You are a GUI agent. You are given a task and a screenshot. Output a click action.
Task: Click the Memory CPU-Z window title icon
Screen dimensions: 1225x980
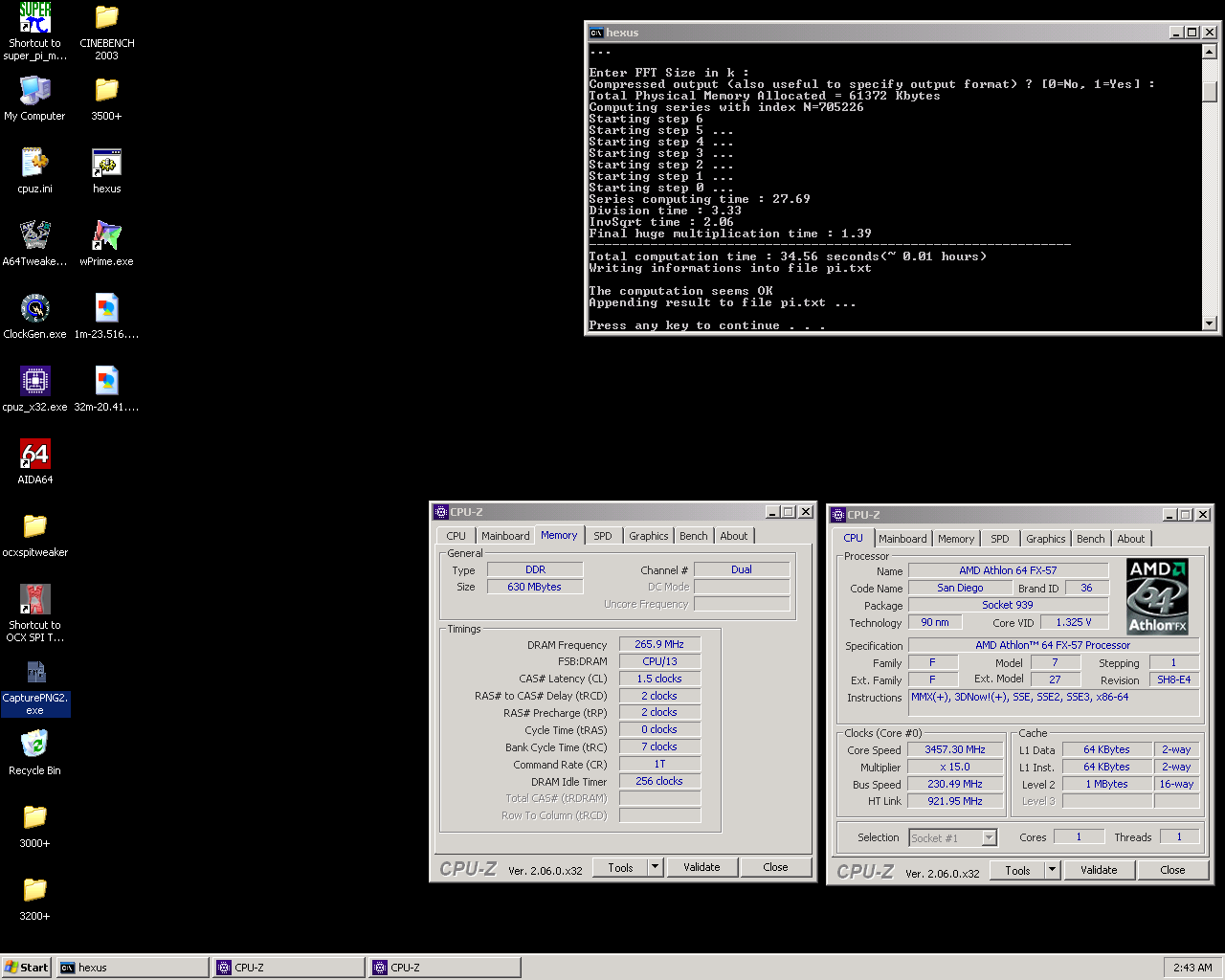click(441, 512)
